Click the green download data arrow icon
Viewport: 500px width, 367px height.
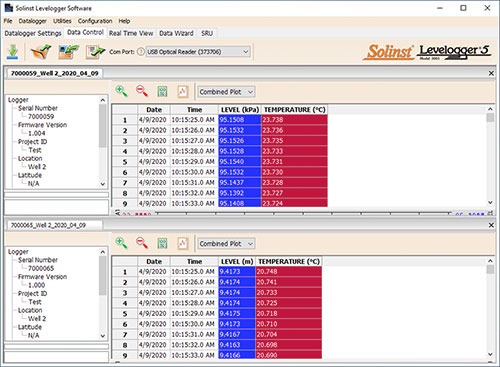coord(12,52)
